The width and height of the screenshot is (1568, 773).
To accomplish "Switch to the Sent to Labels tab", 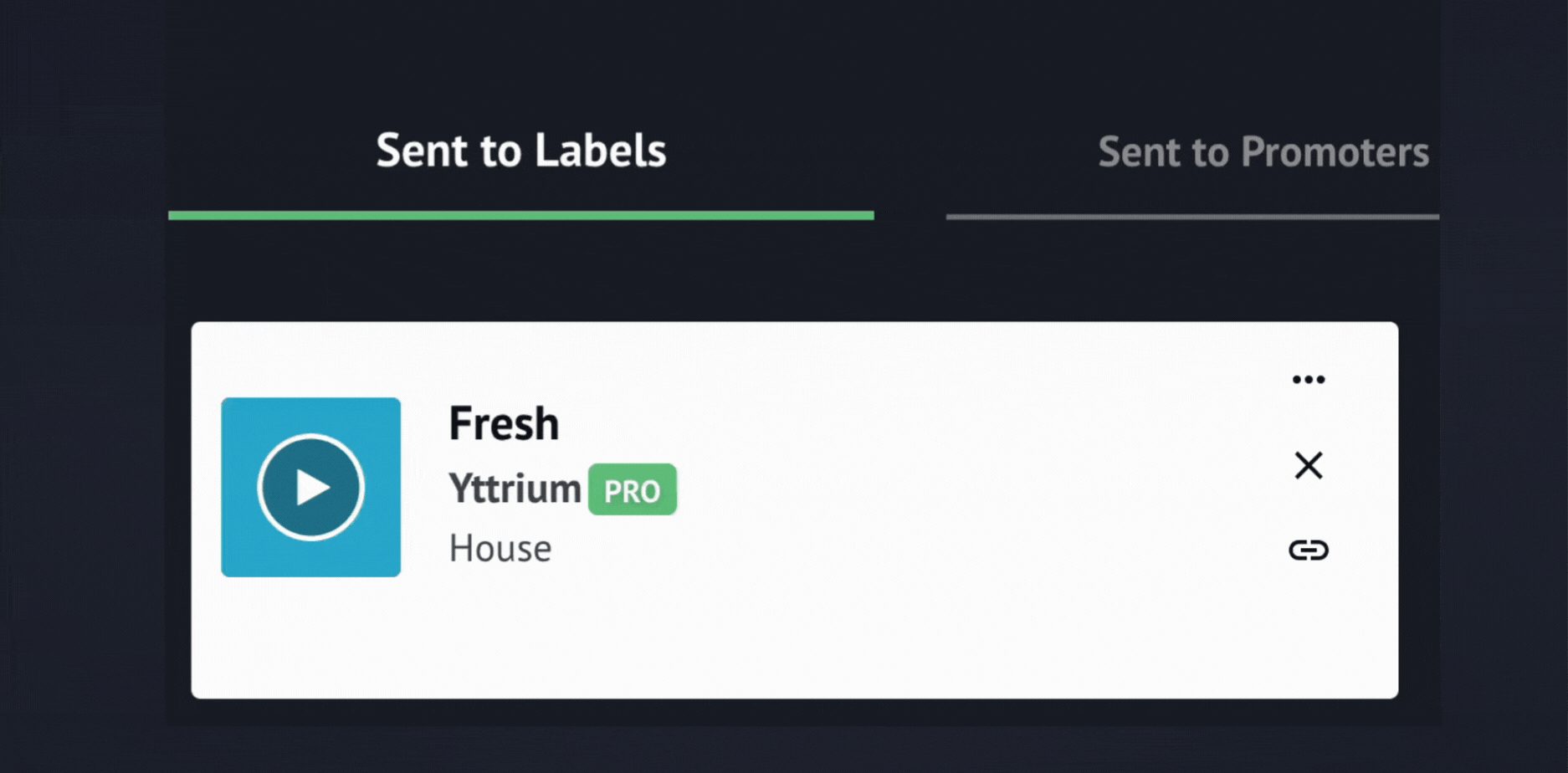I will coord(520,151).
